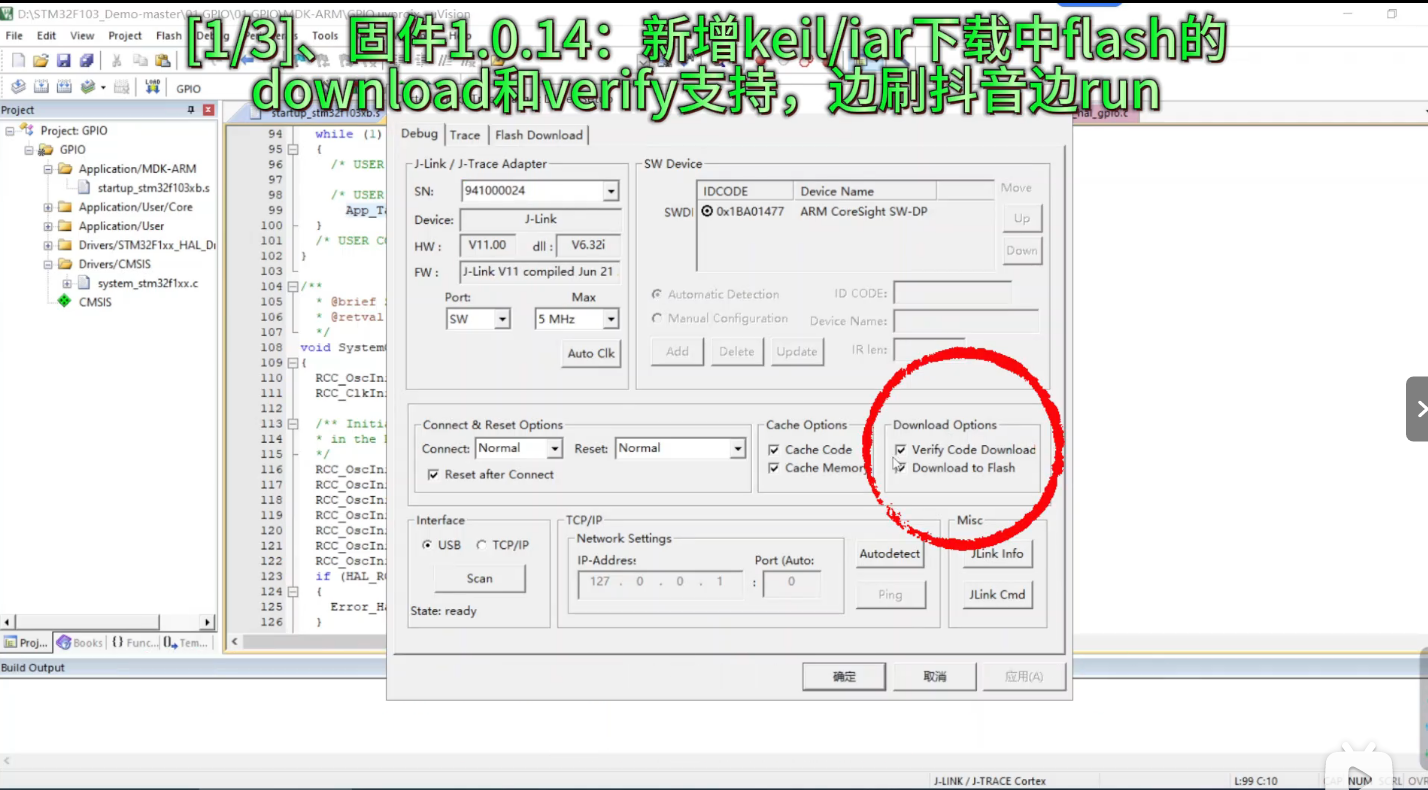Click the Open file toolbar icon
This screenshot has height=790, width=1428.
[41, 61]
